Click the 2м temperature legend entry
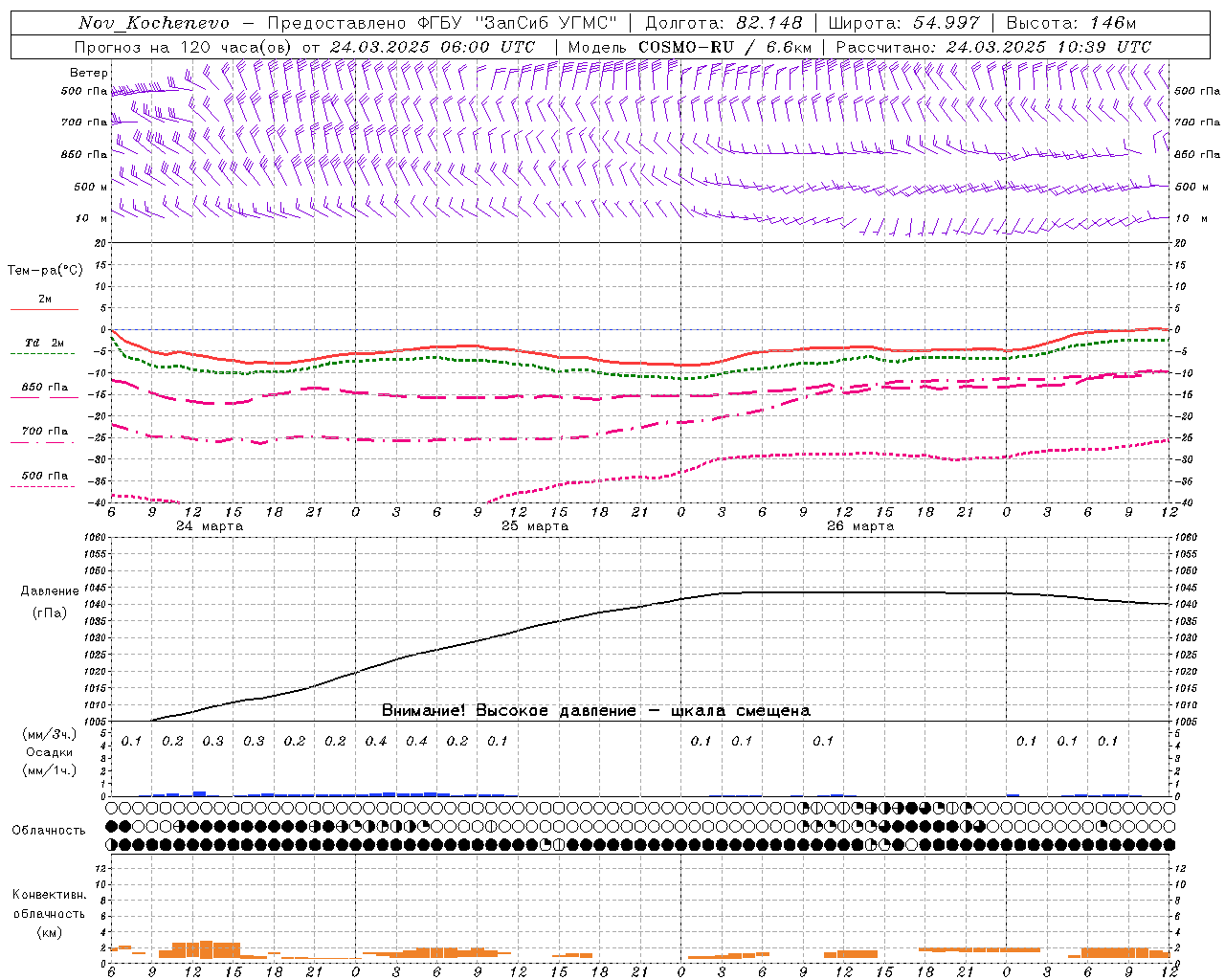Viewport: 1225px width, 980px height. point(45,300)
